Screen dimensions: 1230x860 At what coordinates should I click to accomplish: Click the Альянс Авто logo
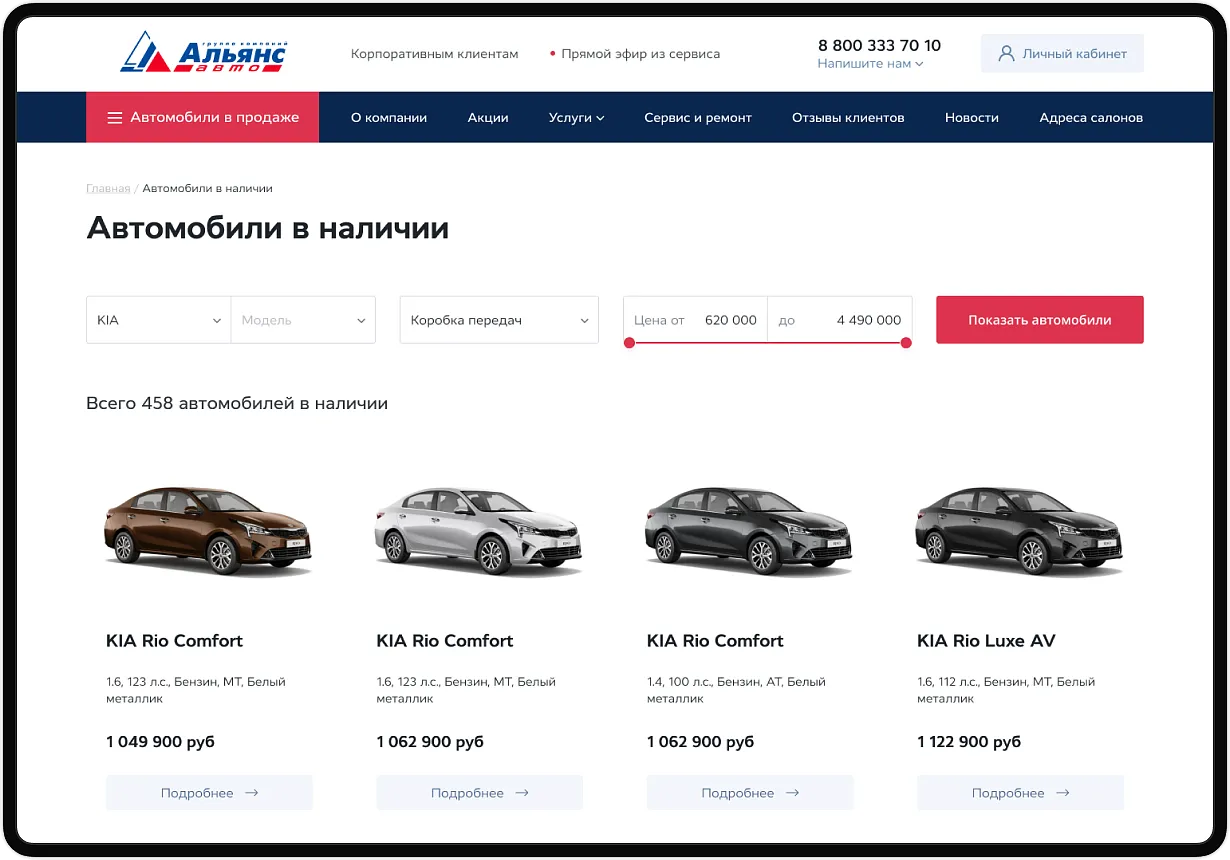pyautogui.click(x=203, y=53)
